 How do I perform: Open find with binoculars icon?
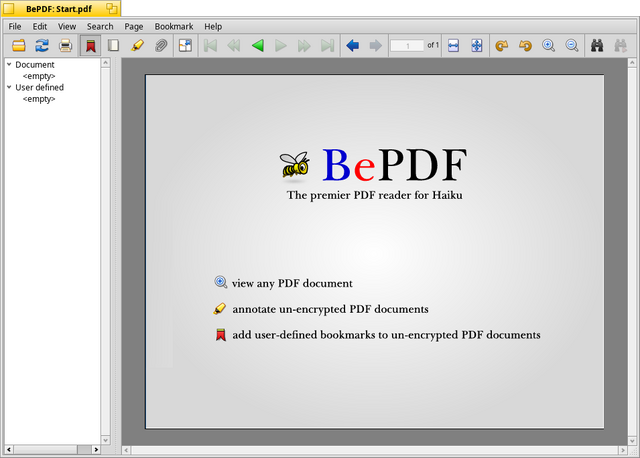coord(597,45)
